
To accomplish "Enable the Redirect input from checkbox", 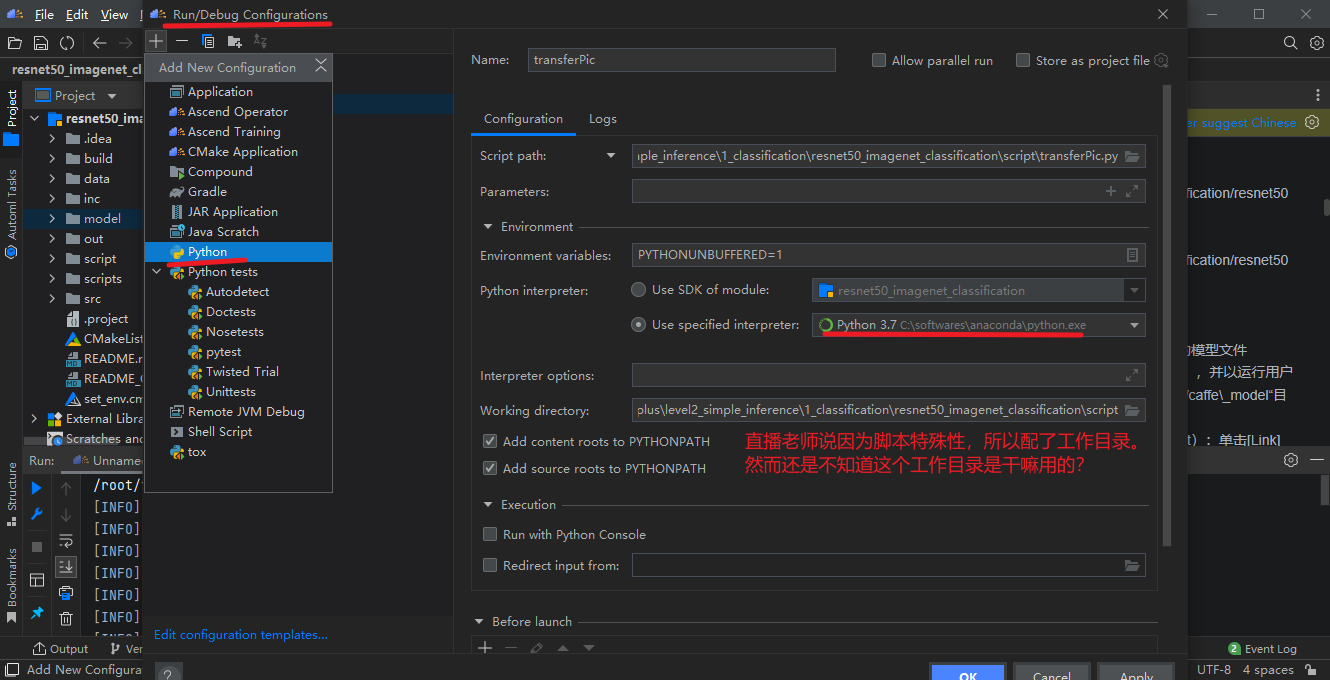I will (x=490, y=565).
